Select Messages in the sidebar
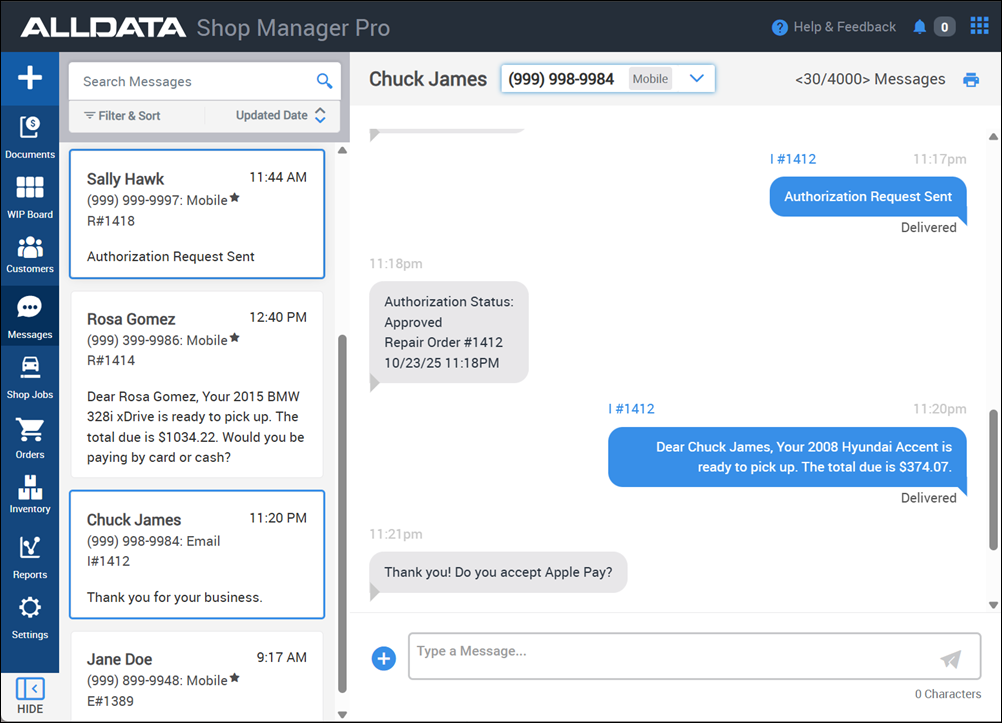Screen dimensions: 1002x723 29,317
